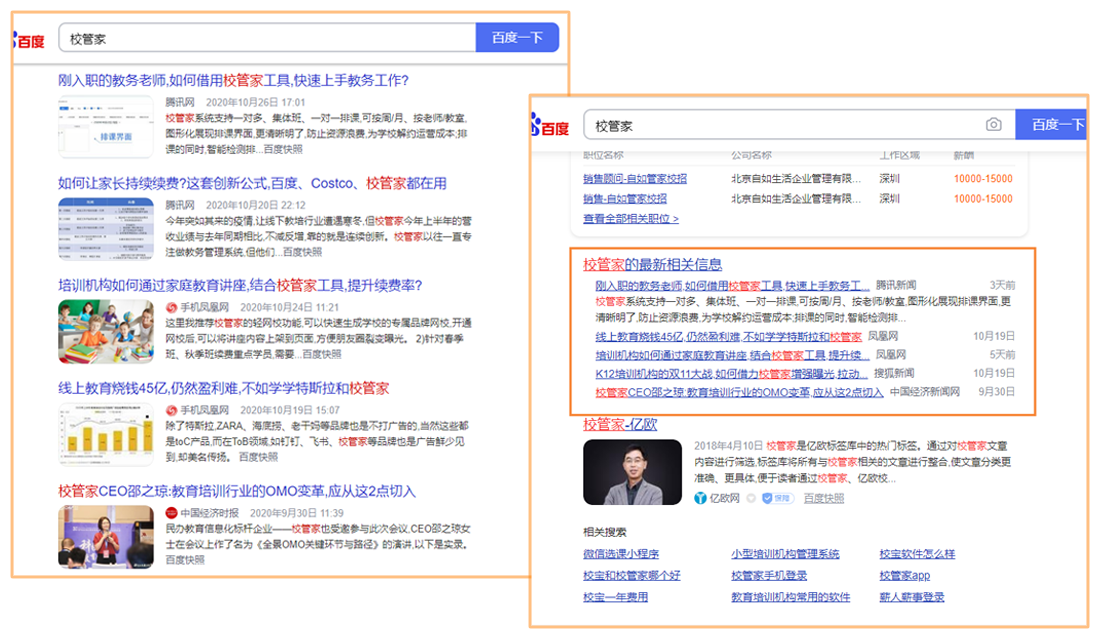This screenshot has height=639, width=1100.
Task: Click related search 校宝和校管家哪个好
Action: coord(631,576)
